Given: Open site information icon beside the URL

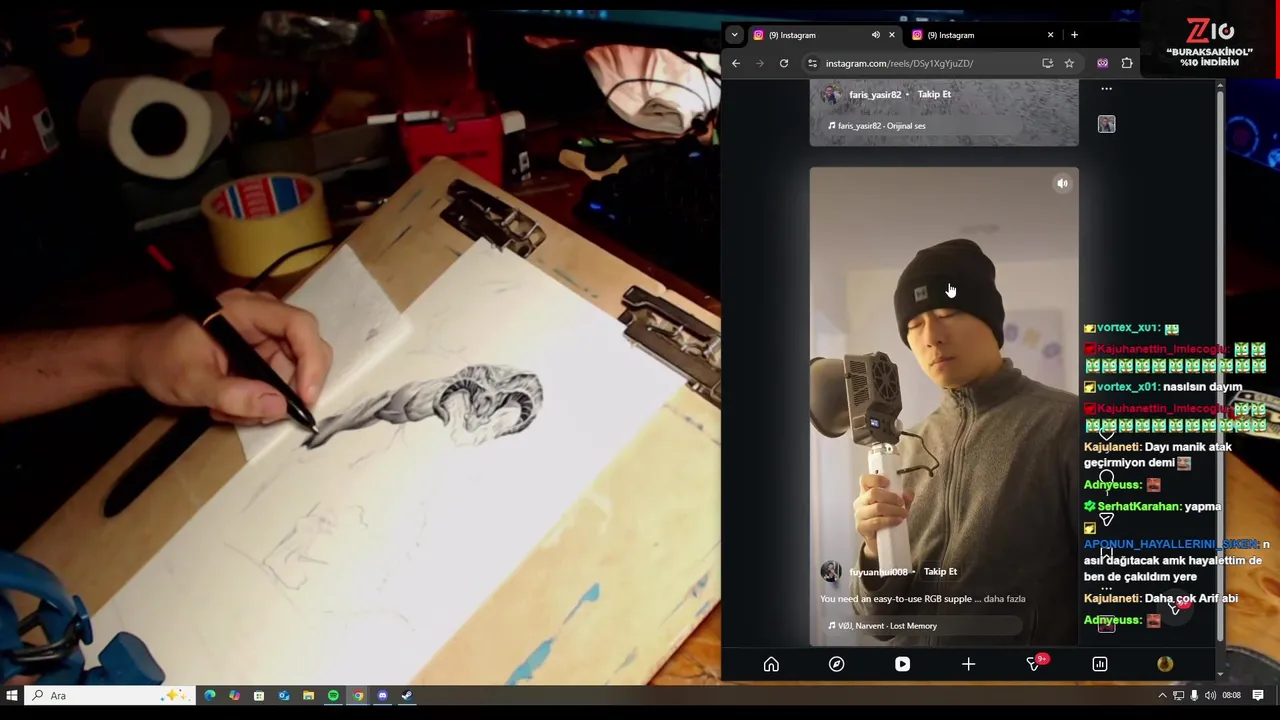Looking at the screenshot, I should 812,63.
